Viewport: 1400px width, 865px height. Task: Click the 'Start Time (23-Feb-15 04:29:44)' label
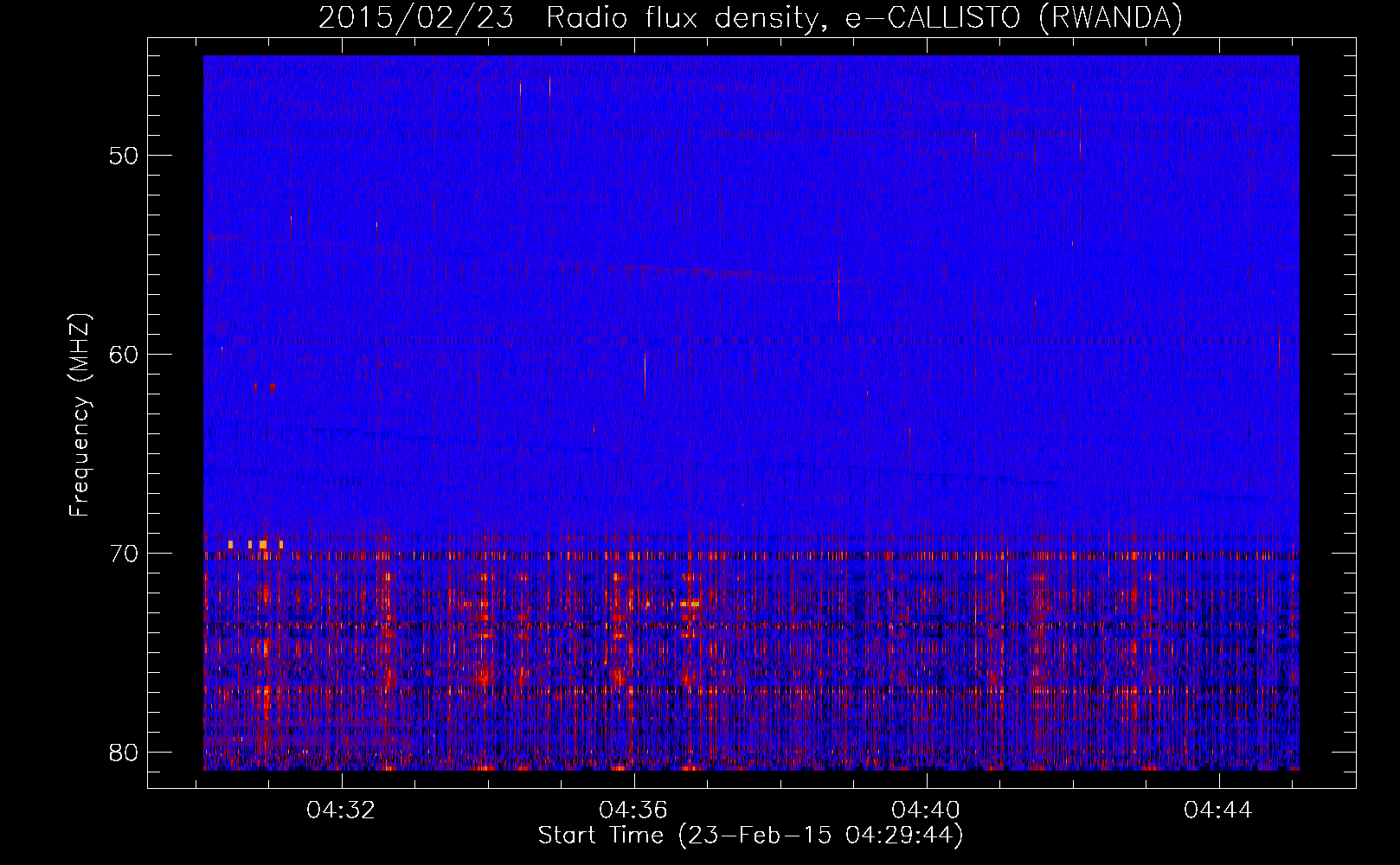pos(750,836)
